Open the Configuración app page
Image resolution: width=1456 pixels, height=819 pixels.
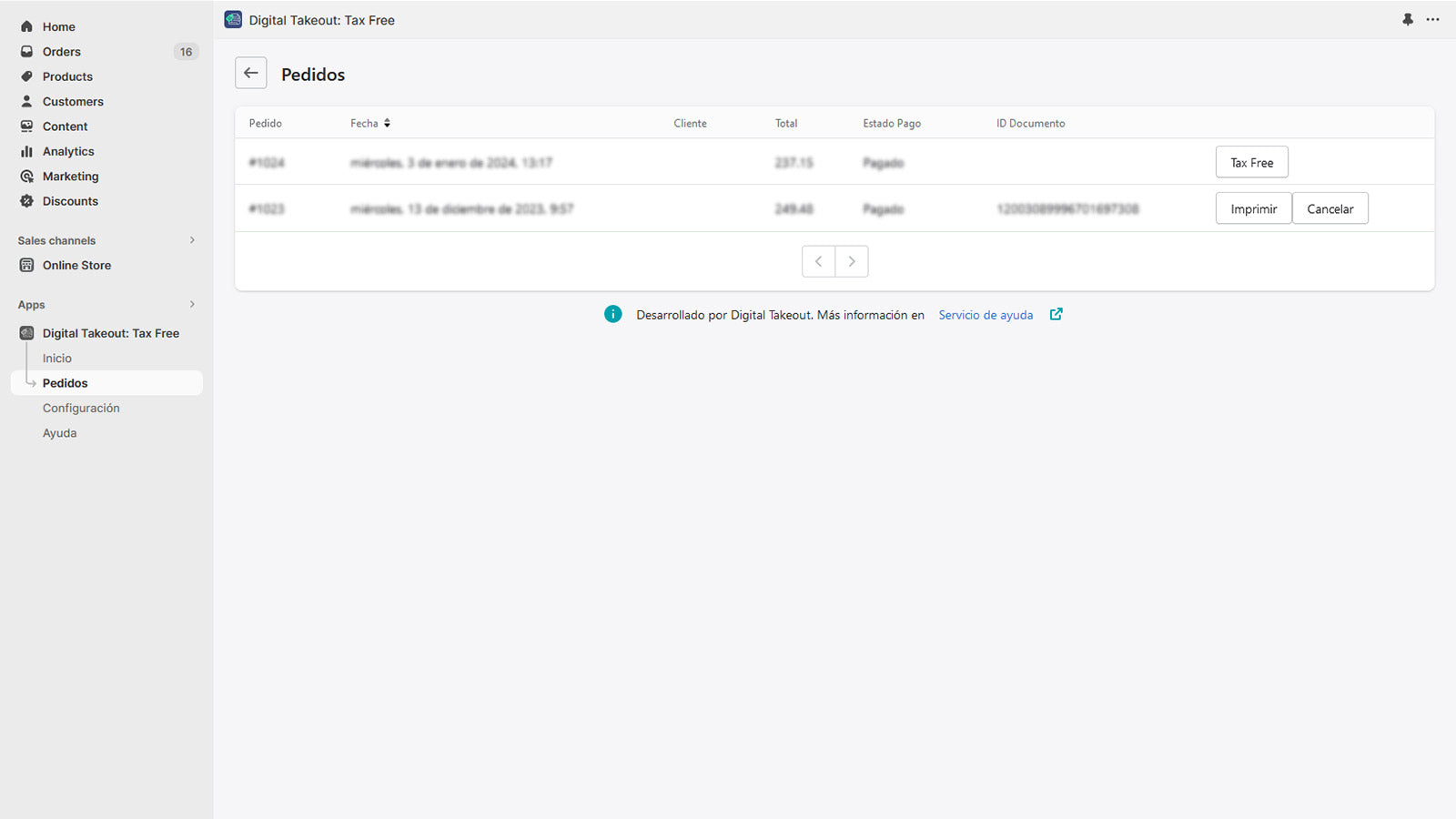pyautogui.click(x=81, y=408)
